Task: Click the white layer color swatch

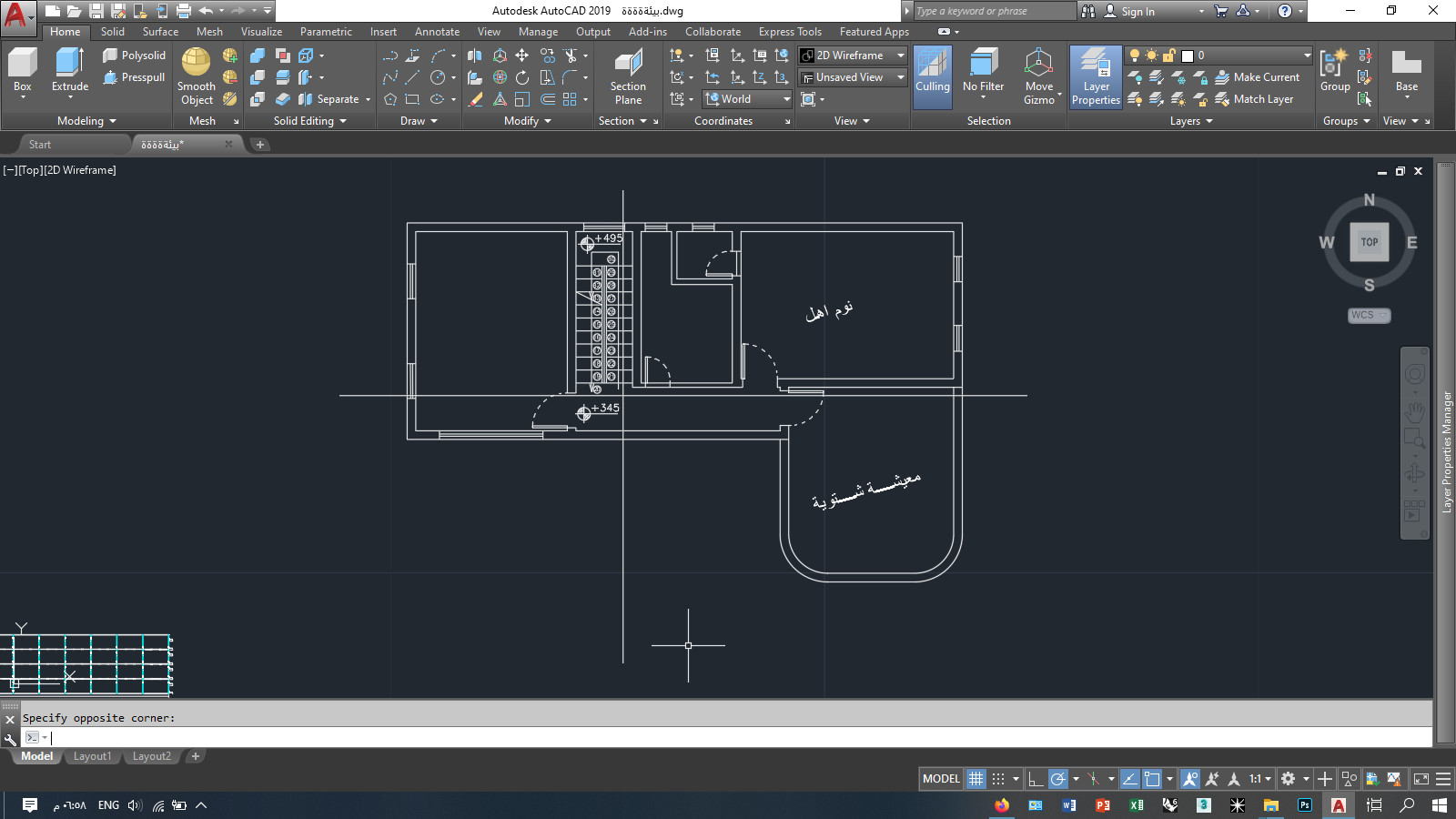Action: coord(1188,56)
